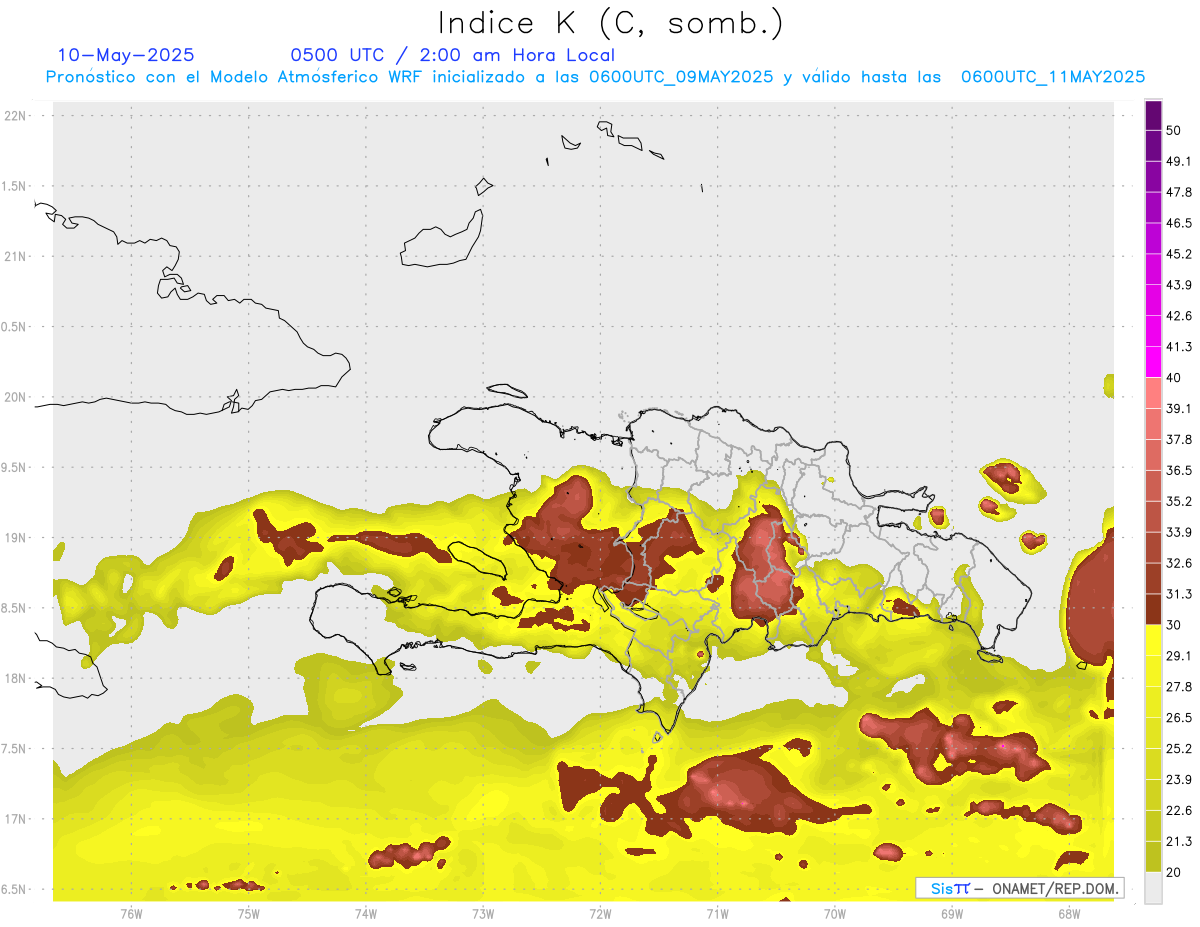Click the '33.9' value on the color scale
Screen dimensions: 1200x927
[x=1179, y=532]
